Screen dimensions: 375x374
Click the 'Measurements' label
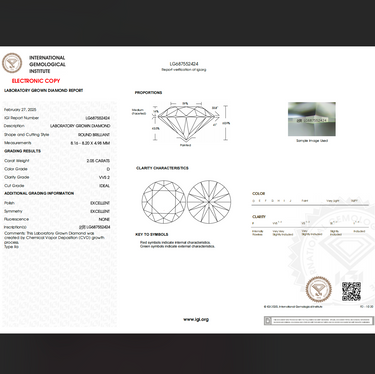click(18, 143)
